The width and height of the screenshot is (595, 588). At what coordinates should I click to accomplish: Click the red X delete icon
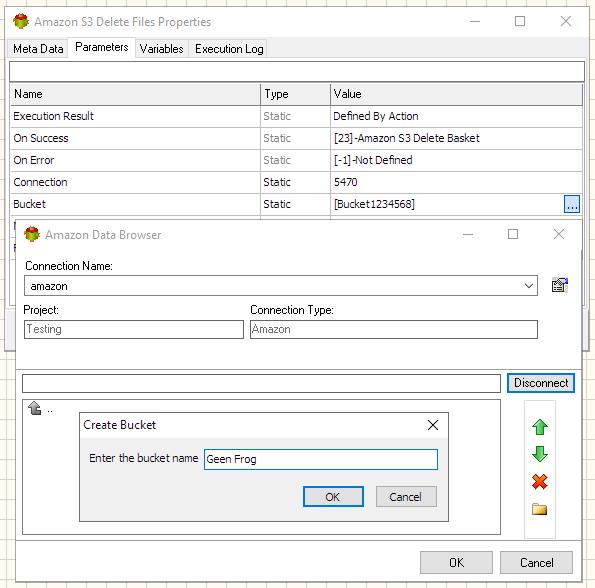point(540,482)
